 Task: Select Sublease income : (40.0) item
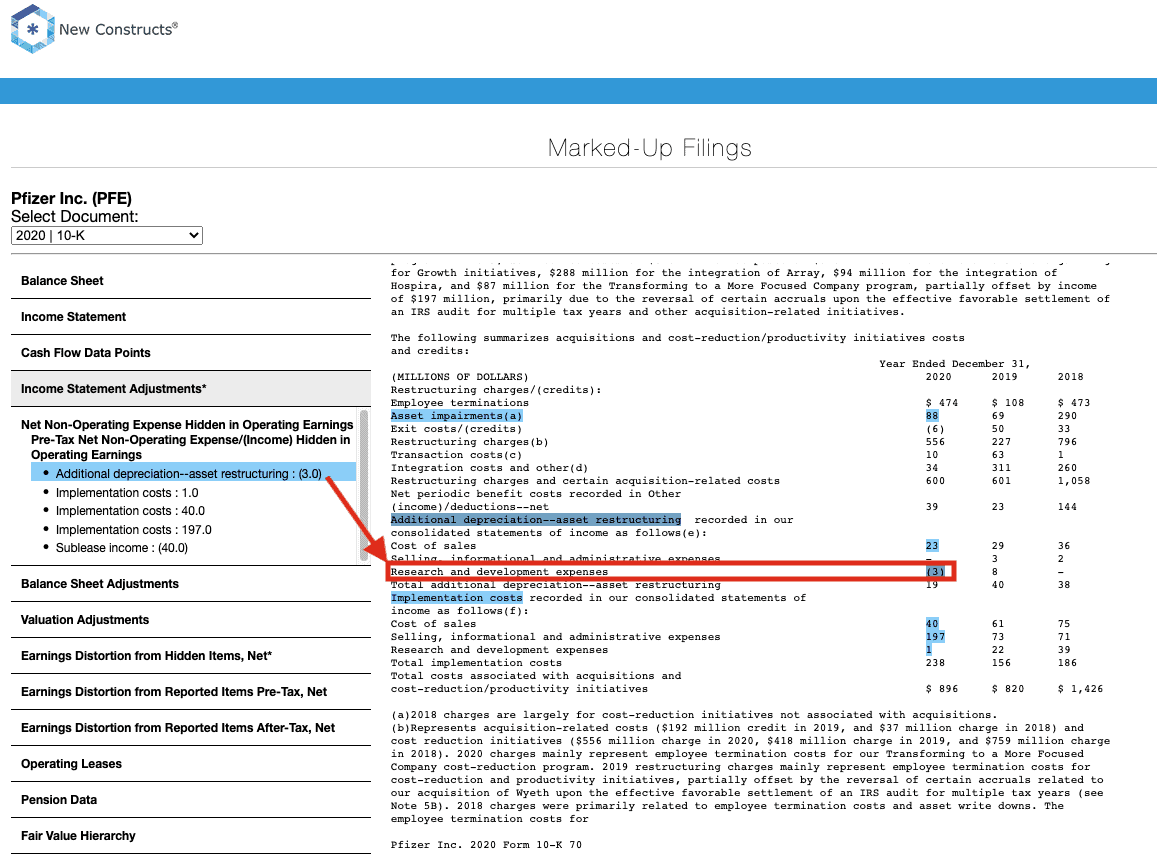coord(122,548)
